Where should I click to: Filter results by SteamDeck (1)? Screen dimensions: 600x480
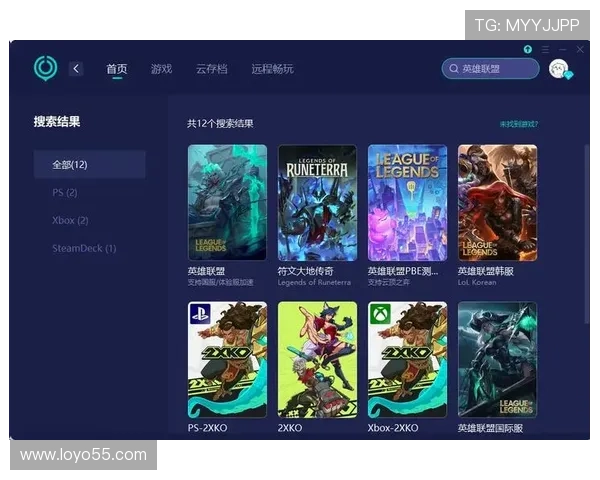pos(84,248)
